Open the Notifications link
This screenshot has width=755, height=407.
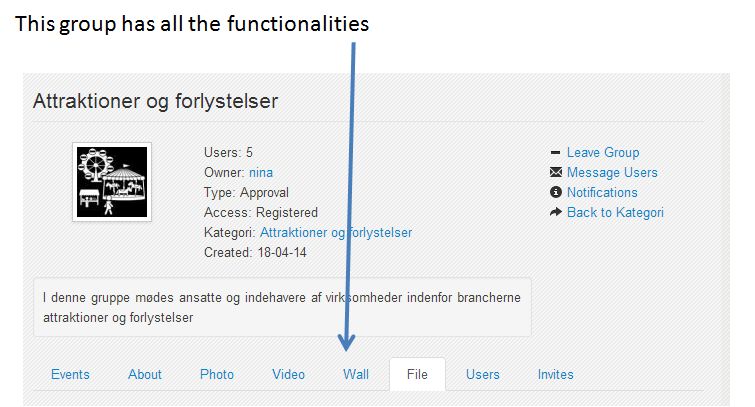(x=602, y=192)
